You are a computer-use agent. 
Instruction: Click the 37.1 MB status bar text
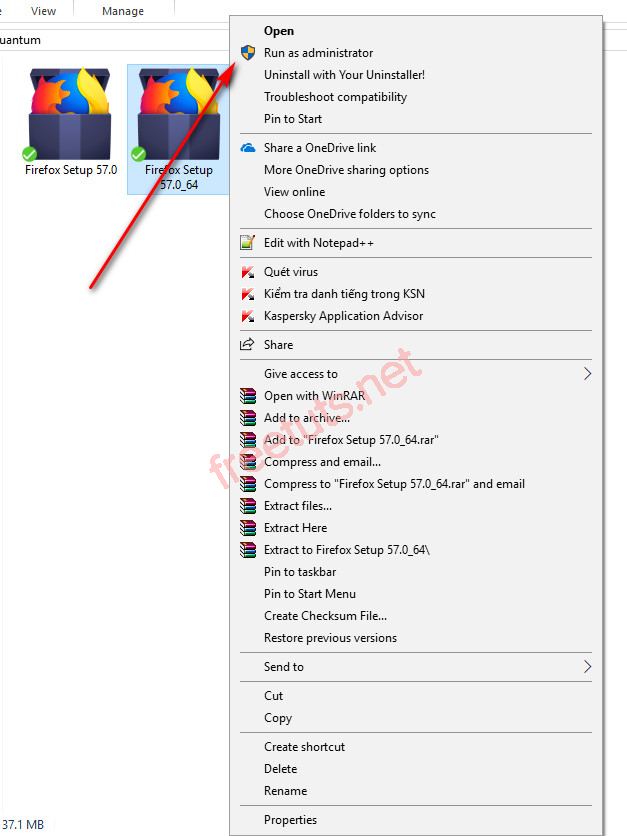(x=23, y=824)
